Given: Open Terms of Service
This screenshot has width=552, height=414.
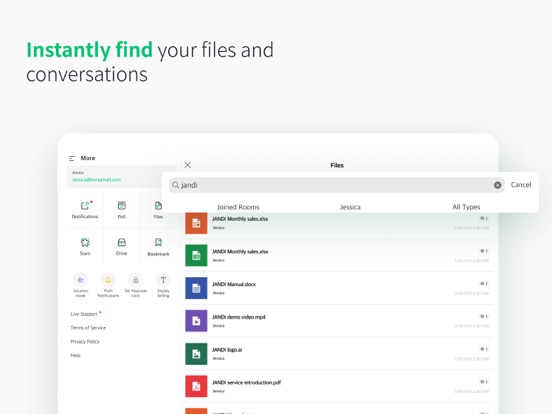Looking at the screenshot, I should point(88,328).
